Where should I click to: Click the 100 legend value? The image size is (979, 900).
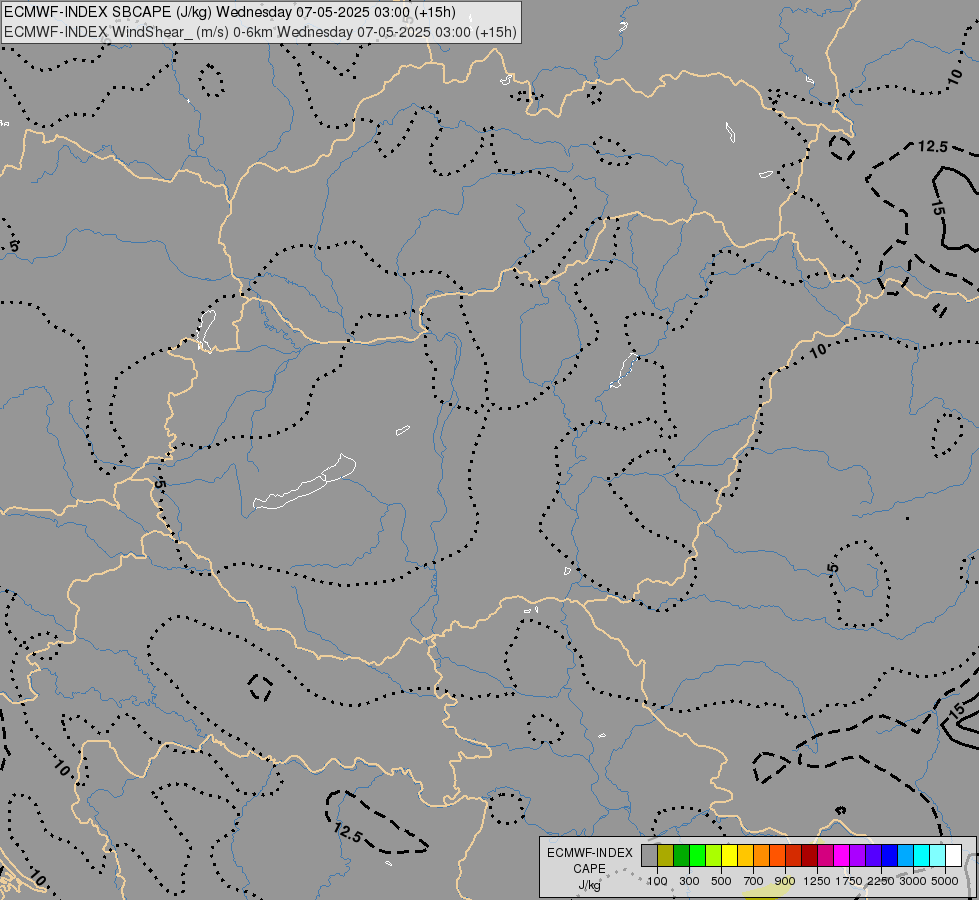tap(657, 881)
